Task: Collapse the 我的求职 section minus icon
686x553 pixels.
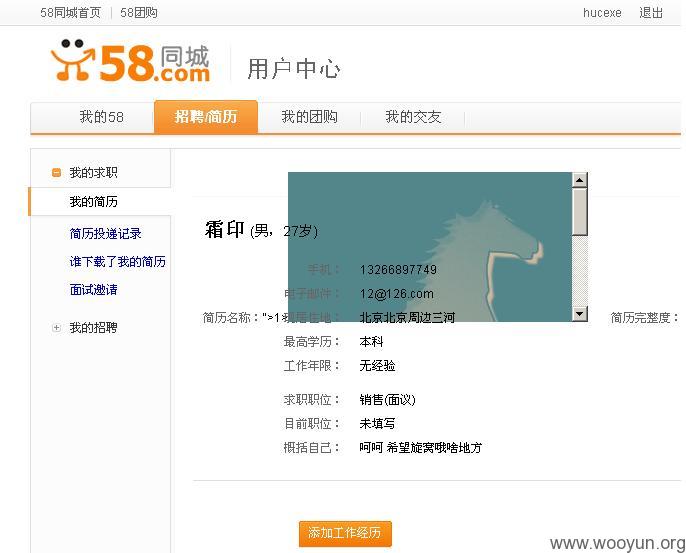Action: [x=56, y=173]
